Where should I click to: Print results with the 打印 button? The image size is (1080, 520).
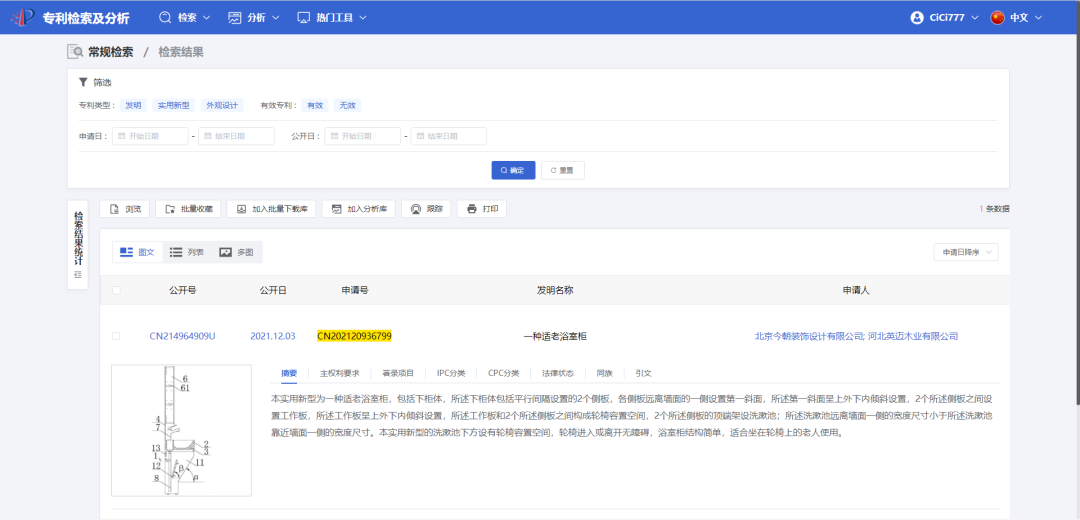click(x=481, y=209)
